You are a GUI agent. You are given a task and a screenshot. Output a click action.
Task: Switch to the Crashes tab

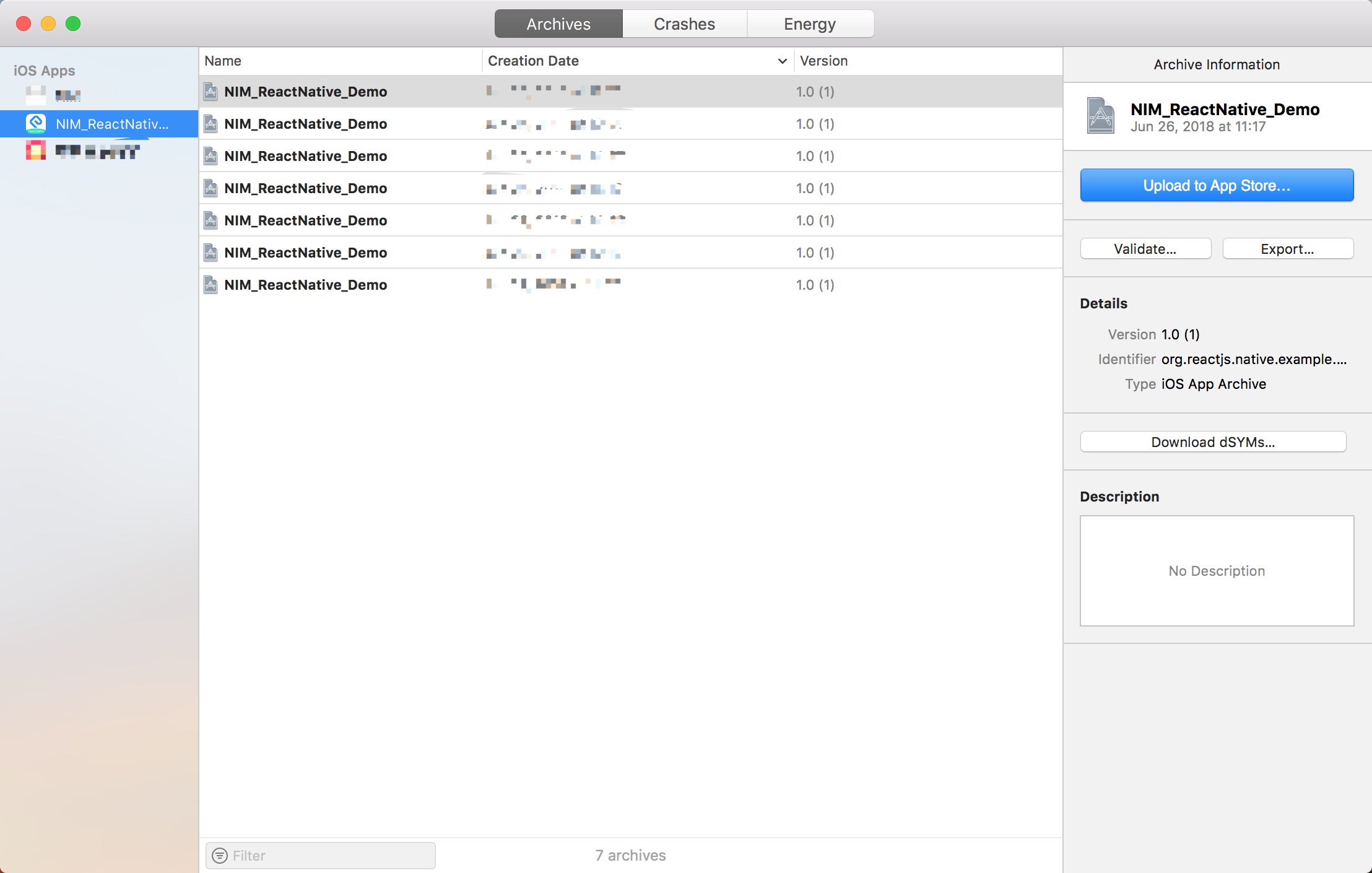684,24
